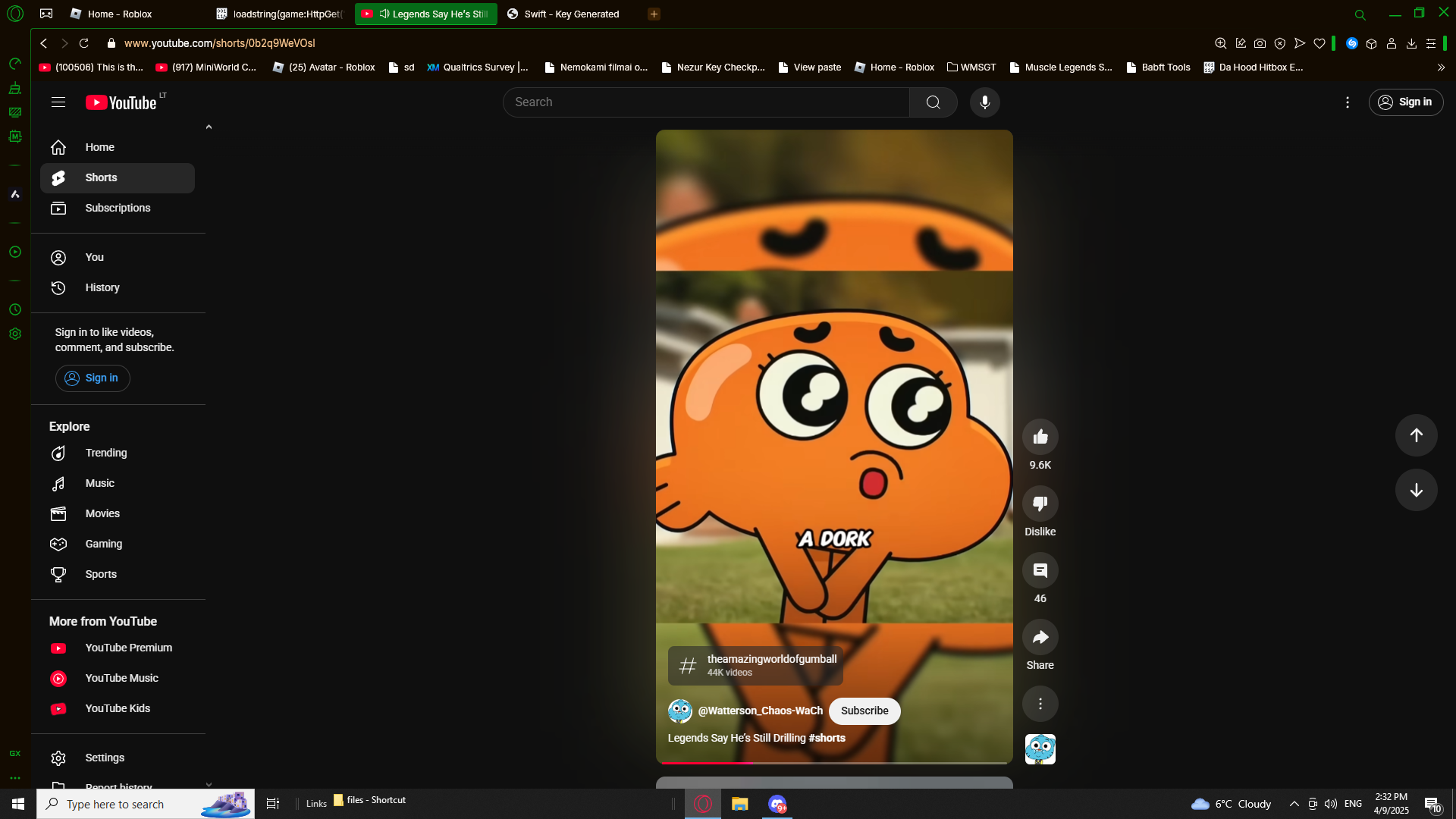The width and height of the screenshot is (1456, 819).
Task: Open the WMSGT bookmarks folder
Action: pos(971,67)
